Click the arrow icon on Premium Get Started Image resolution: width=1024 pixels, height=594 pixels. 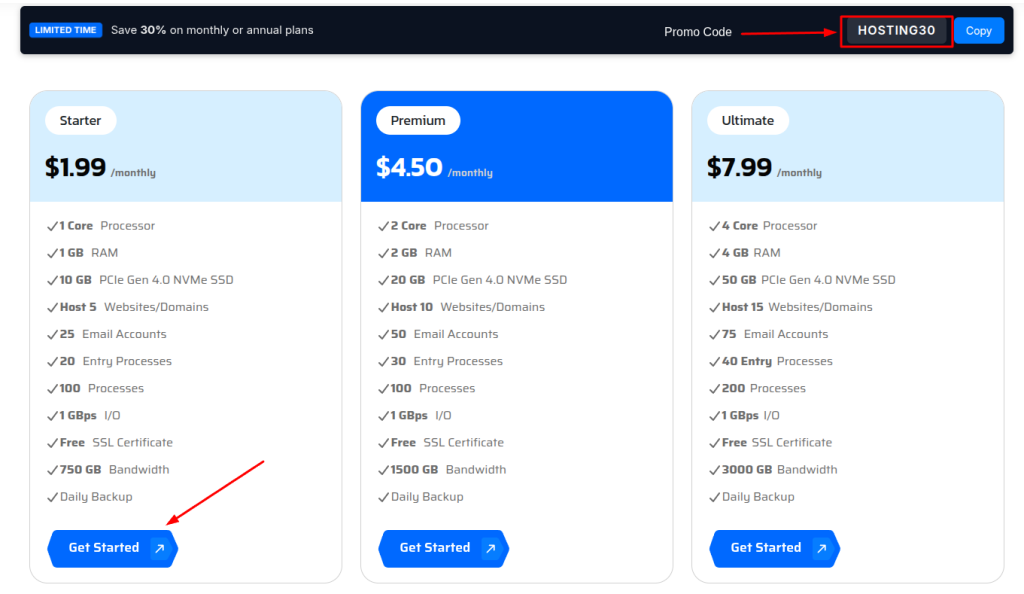[x=490, y=548]
